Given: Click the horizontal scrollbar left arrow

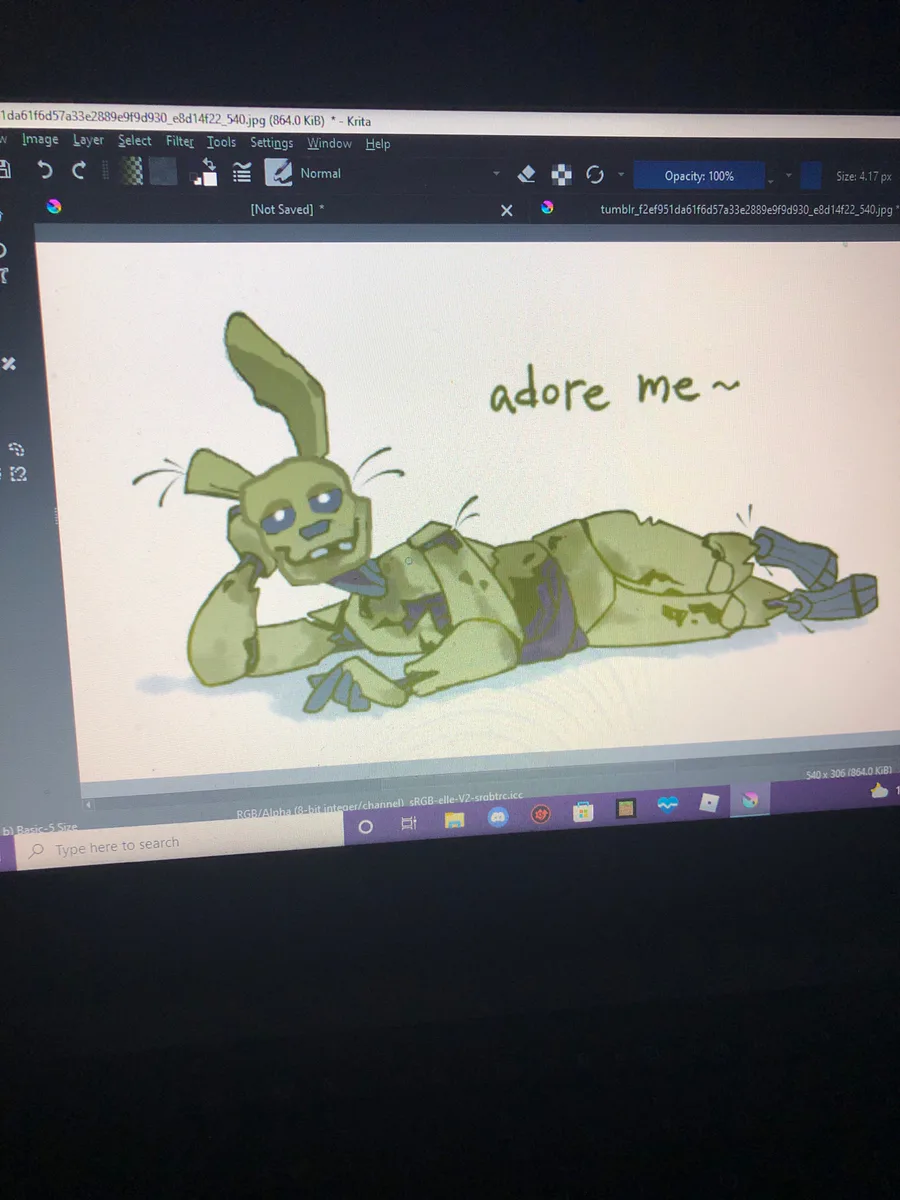Looking at the screenshot, I should (88, 805).
